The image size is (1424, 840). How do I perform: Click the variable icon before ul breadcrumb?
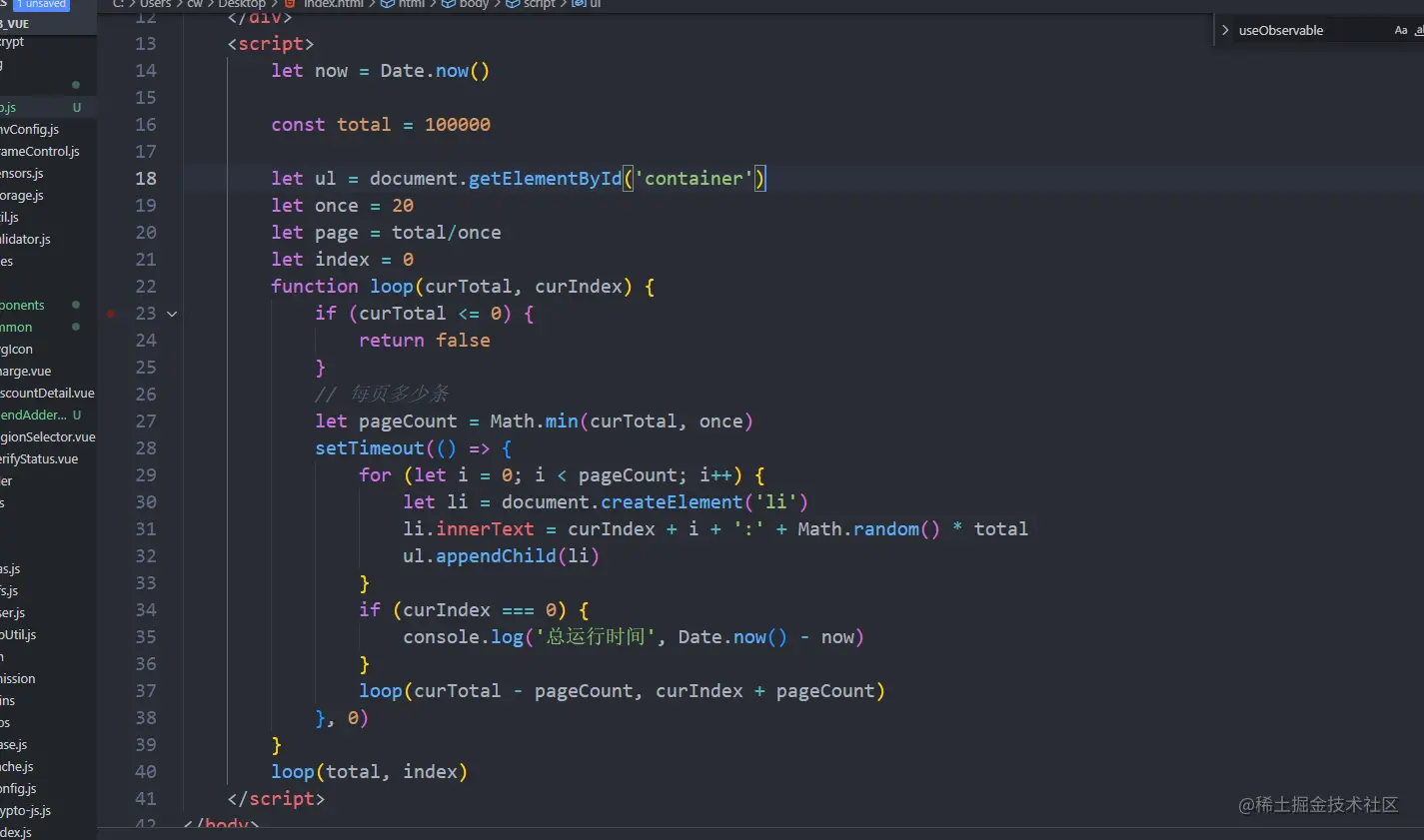578,4
